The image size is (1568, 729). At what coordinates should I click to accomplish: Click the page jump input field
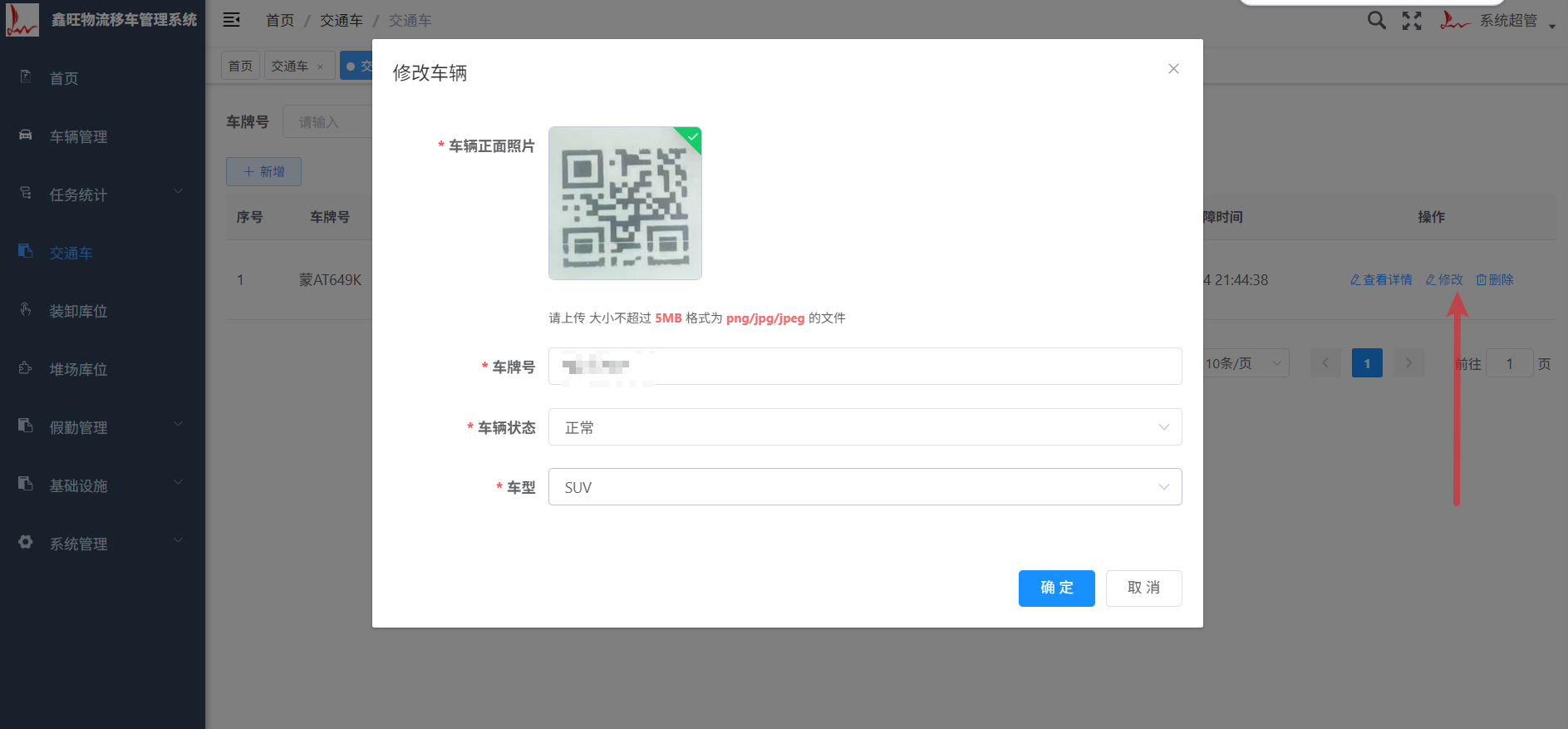(x=1510, y=363)
